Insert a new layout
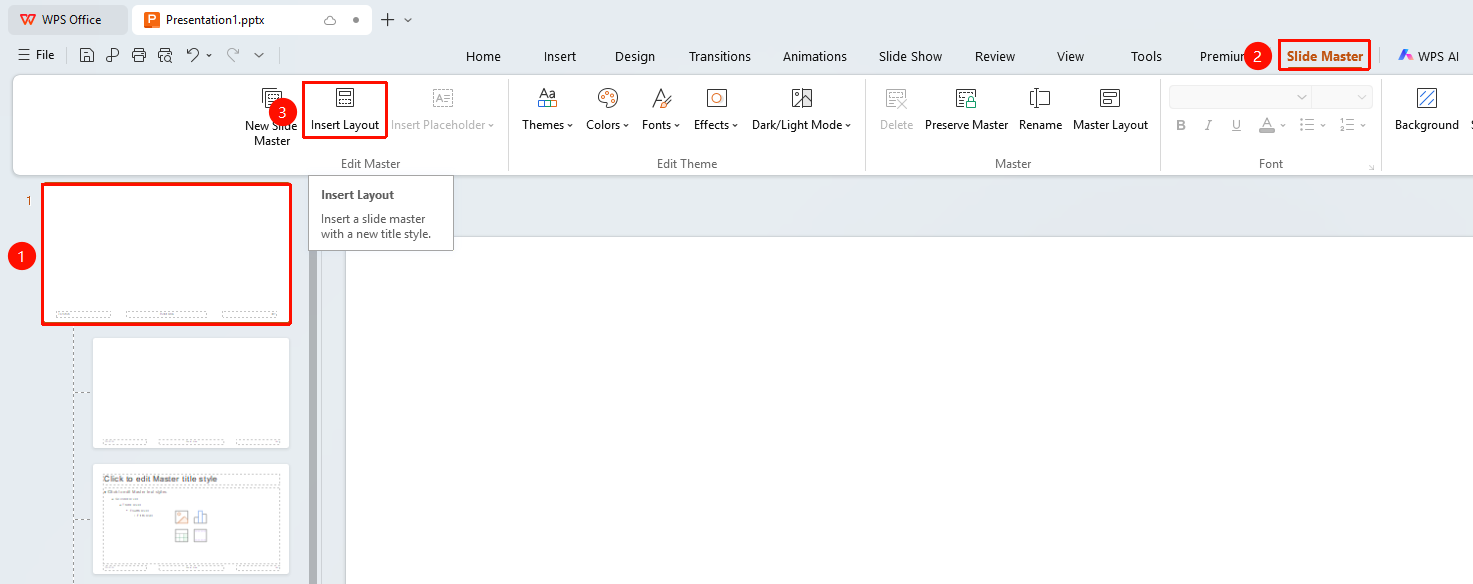The height and width of the screenshot is (584, 1473). (345, 109)
